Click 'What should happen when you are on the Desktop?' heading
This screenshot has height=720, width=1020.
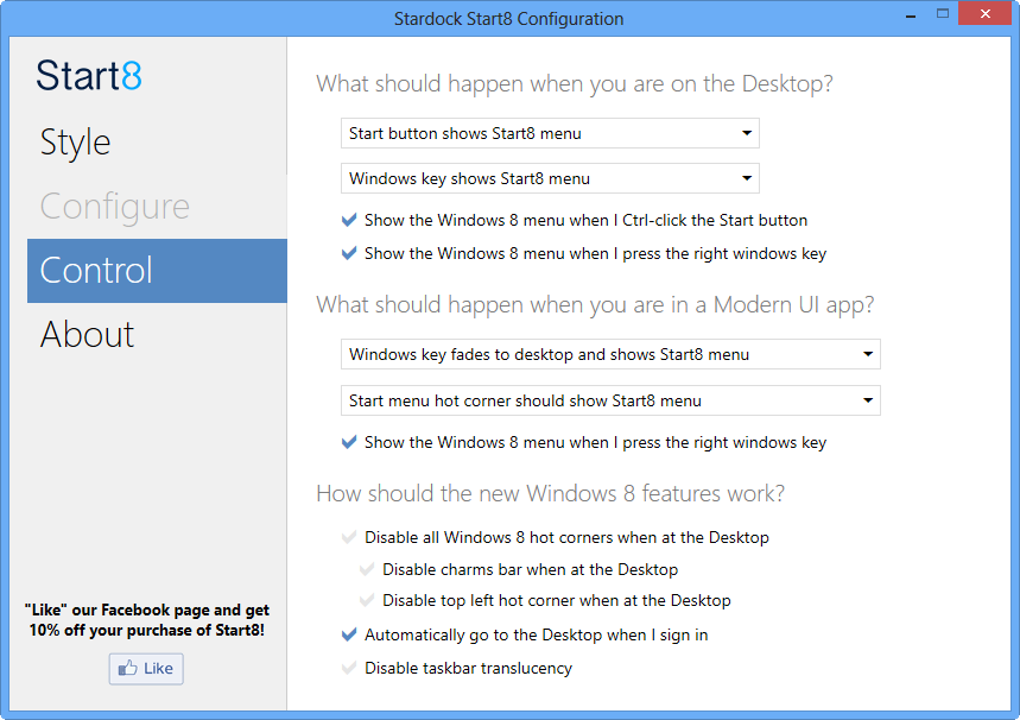[574, 85]
